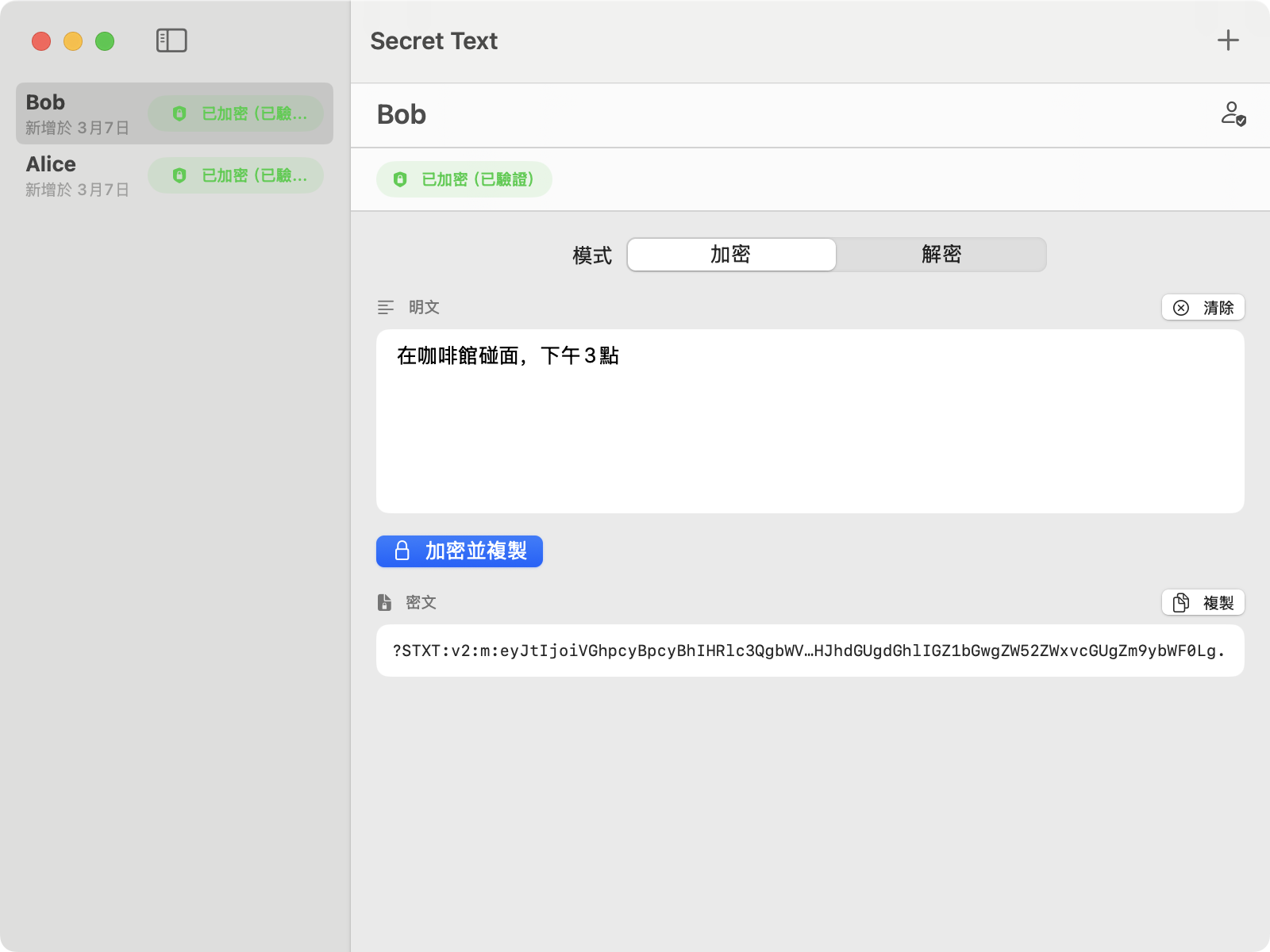Clear the plaintext with 清除 button
Viewport: 1270px width, 952px height.
[1203, 308]
